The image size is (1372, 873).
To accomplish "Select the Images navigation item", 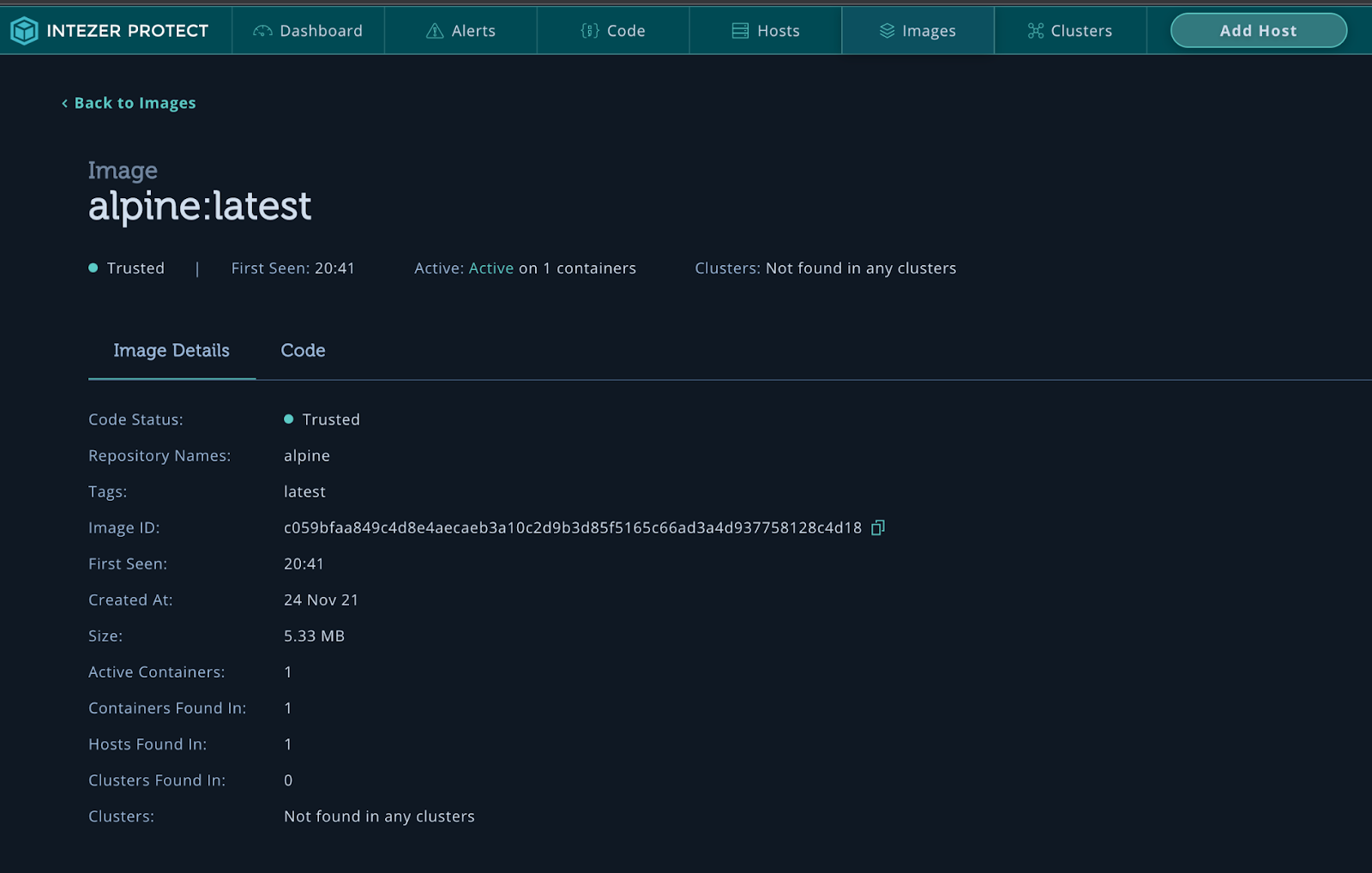I will [918, 31].
